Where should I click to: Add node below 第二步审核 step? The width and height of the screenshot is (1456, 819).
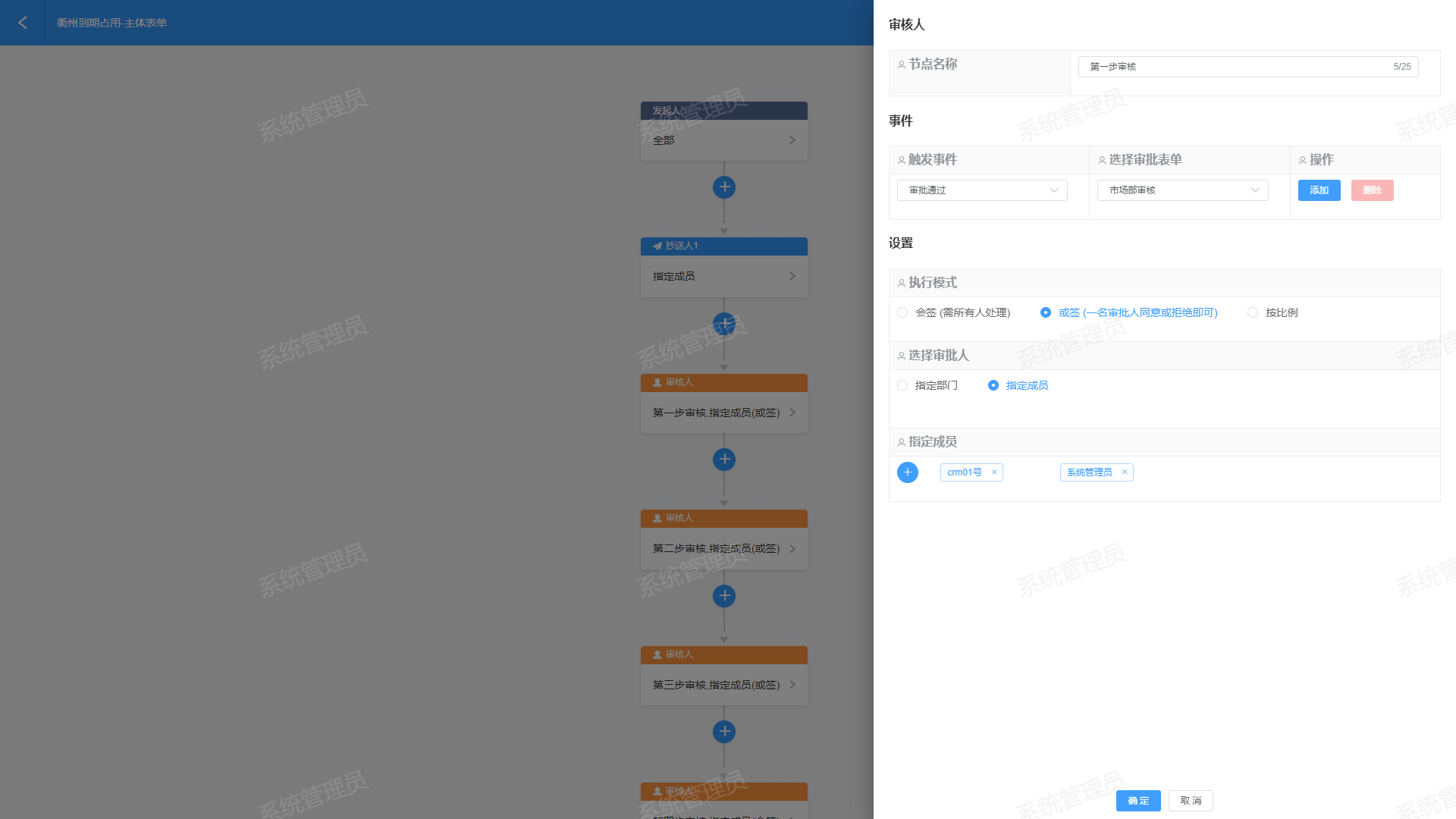coord(724,596)
